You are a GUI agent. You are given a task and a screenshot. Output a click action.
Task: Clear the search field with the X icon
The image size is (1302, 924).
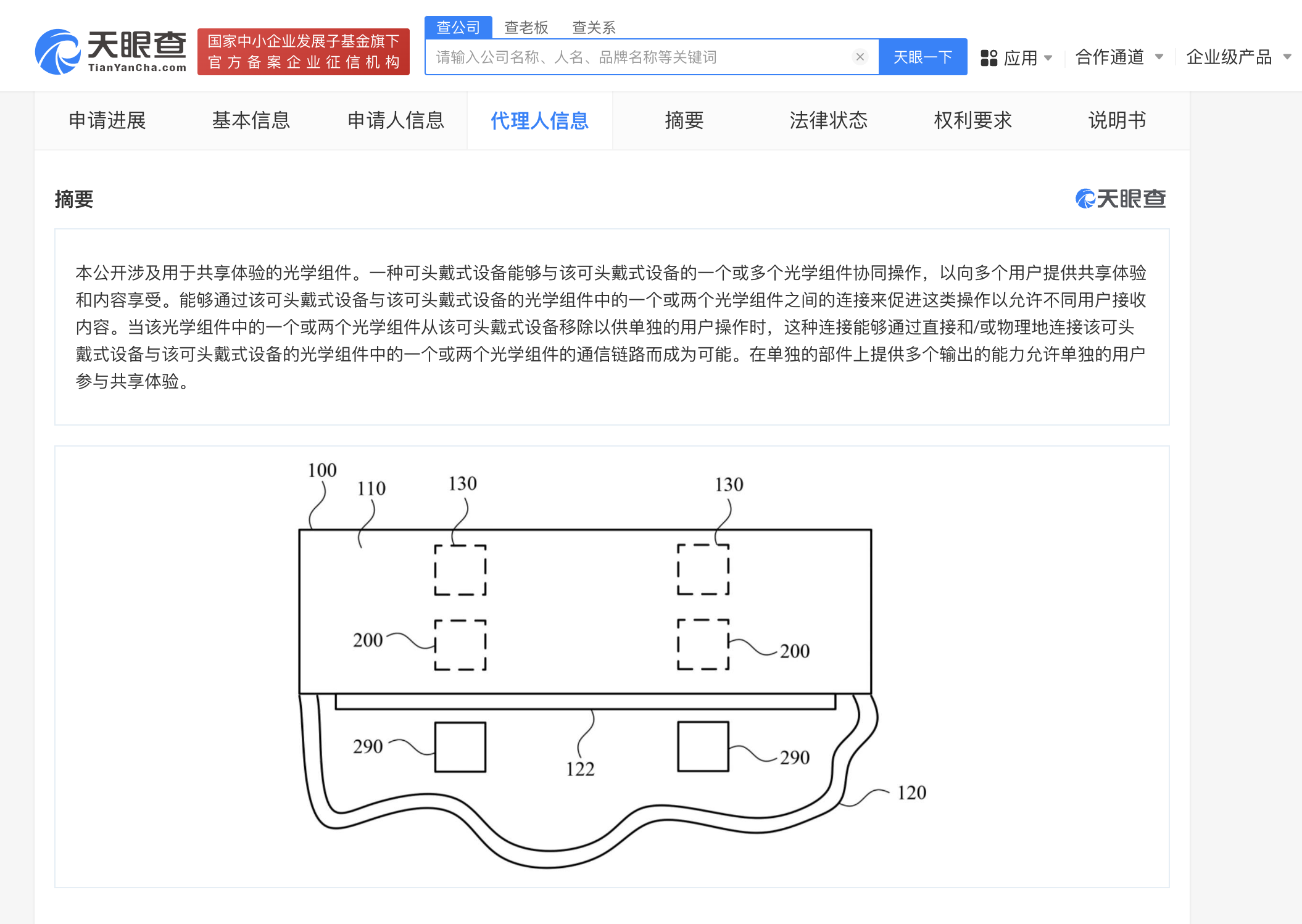860,57
